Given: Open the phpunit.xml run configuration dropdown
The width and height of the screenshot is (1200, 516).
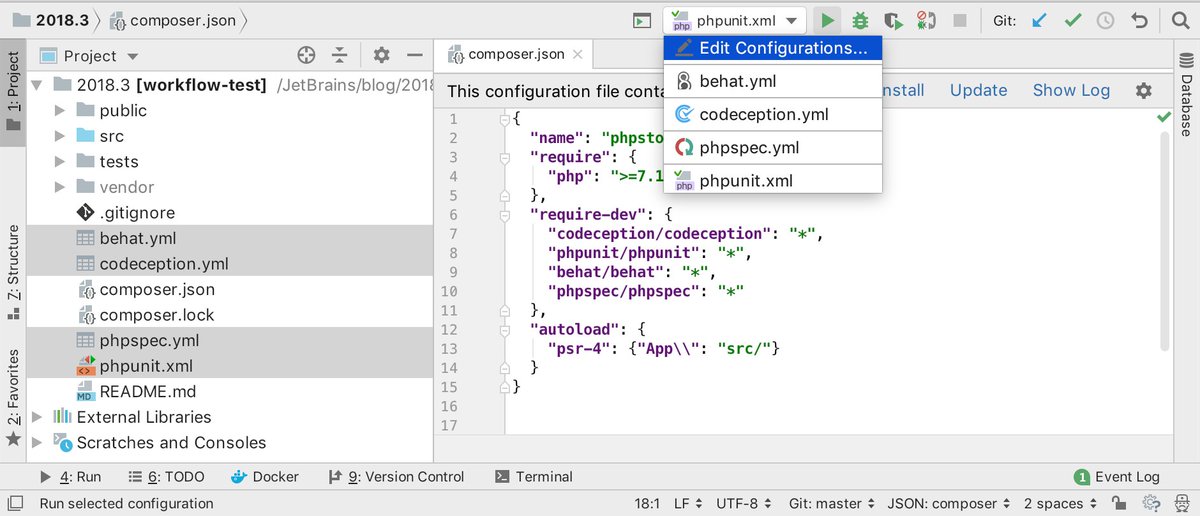Looking at the screenshot, I should click(x=734, y=20).
